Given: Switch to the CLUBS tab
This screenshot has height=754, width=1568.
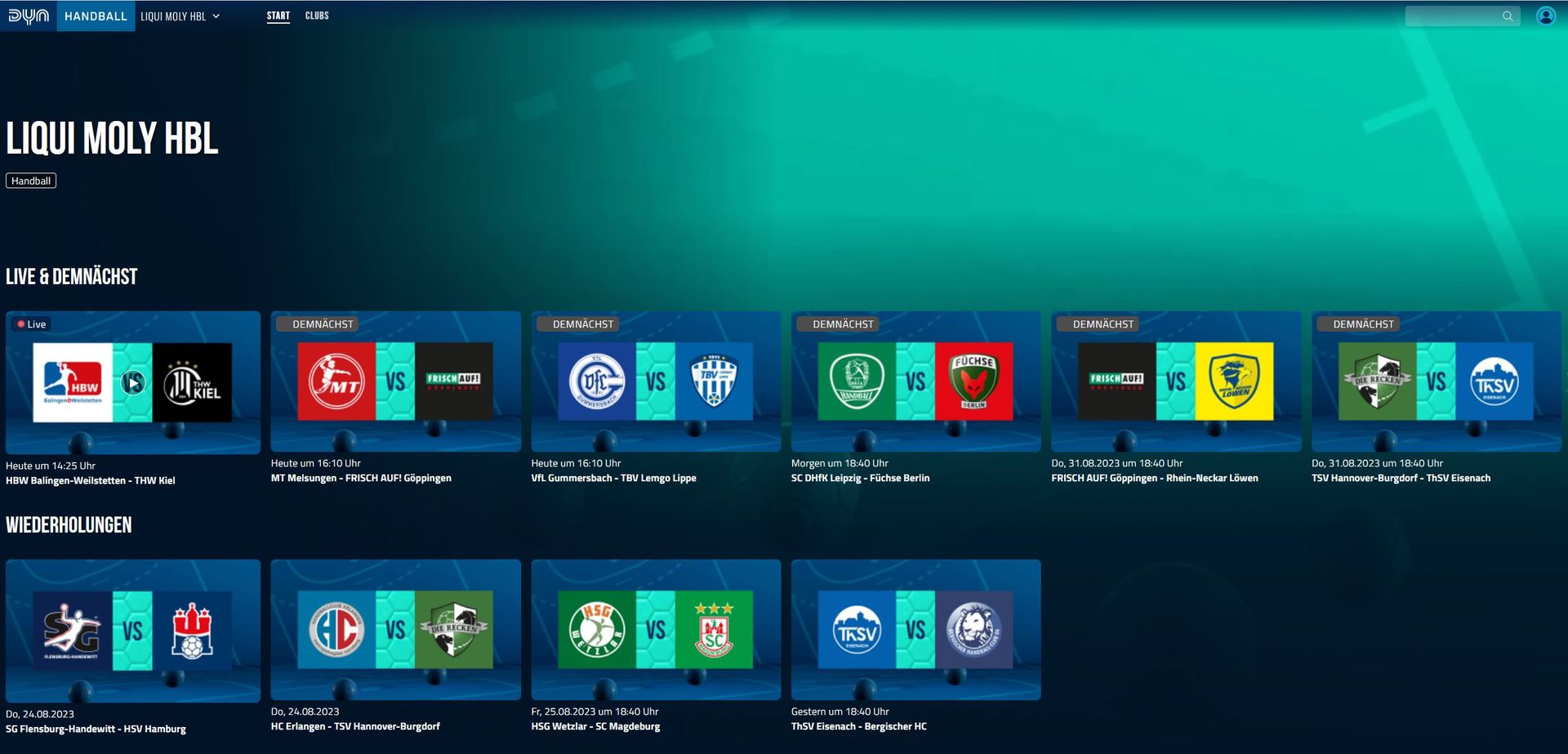Looking at the screenshot, I should pos(317,16).
